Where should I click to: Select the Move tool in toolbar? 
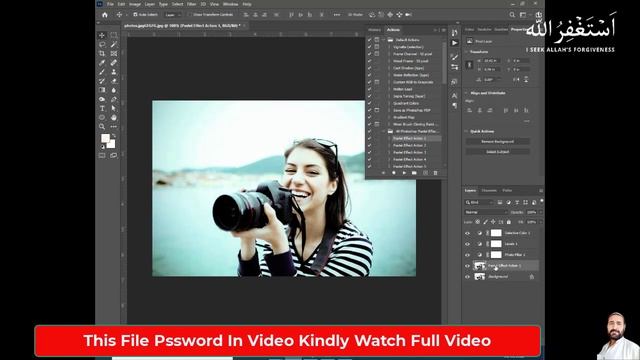tap(102, 36)
